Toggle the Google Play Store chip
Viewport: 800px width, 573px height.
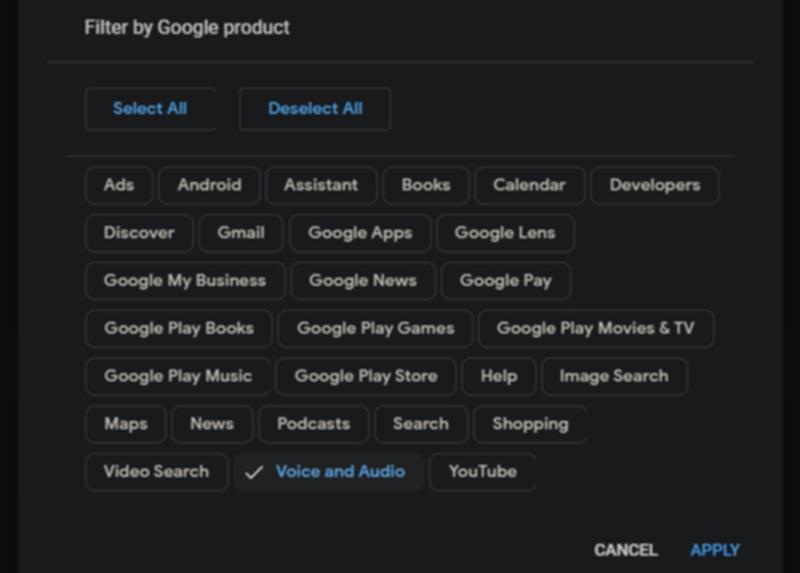click(x=365, y=377)
